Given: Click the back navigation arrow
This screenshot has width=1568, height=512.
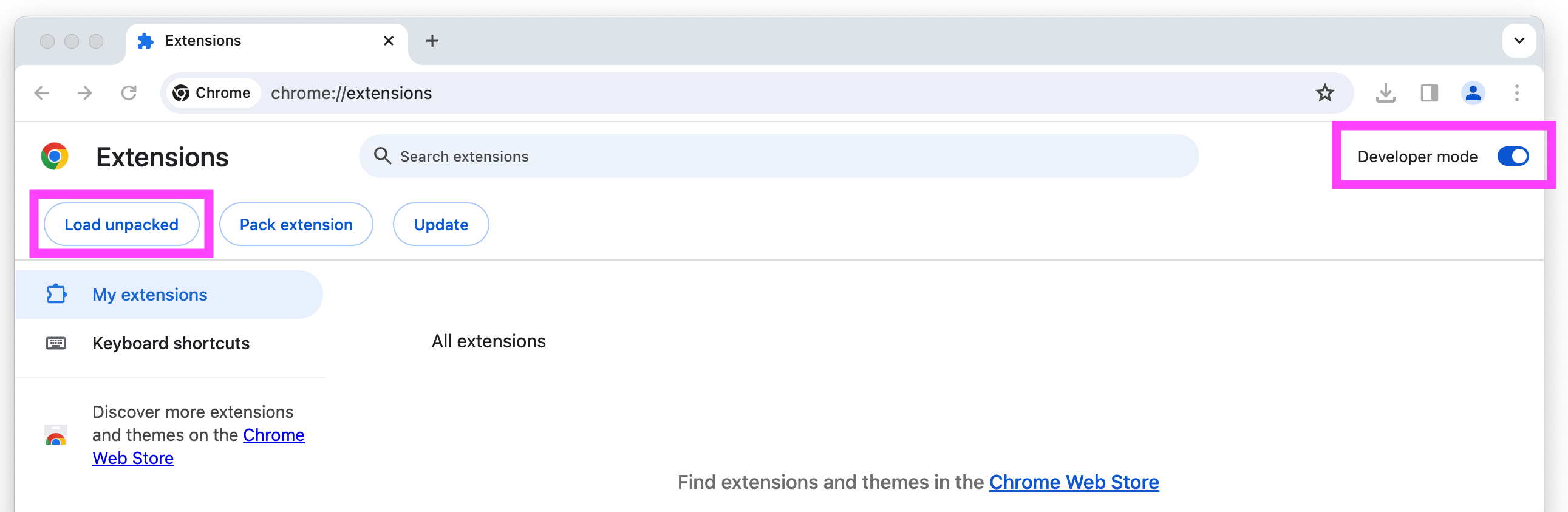Looking at the screenshot, I should 41,93.
